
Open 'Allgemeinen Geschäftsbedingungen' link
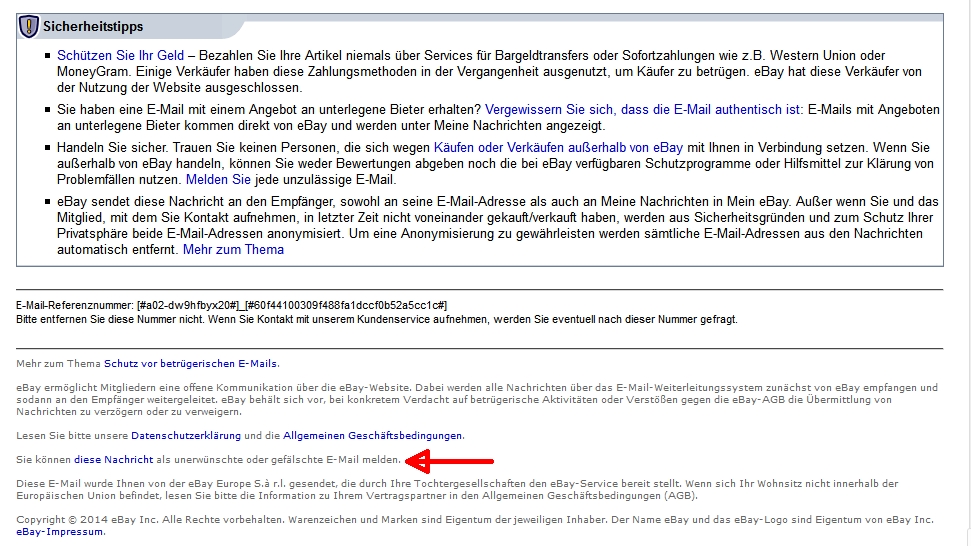[373, 436]
